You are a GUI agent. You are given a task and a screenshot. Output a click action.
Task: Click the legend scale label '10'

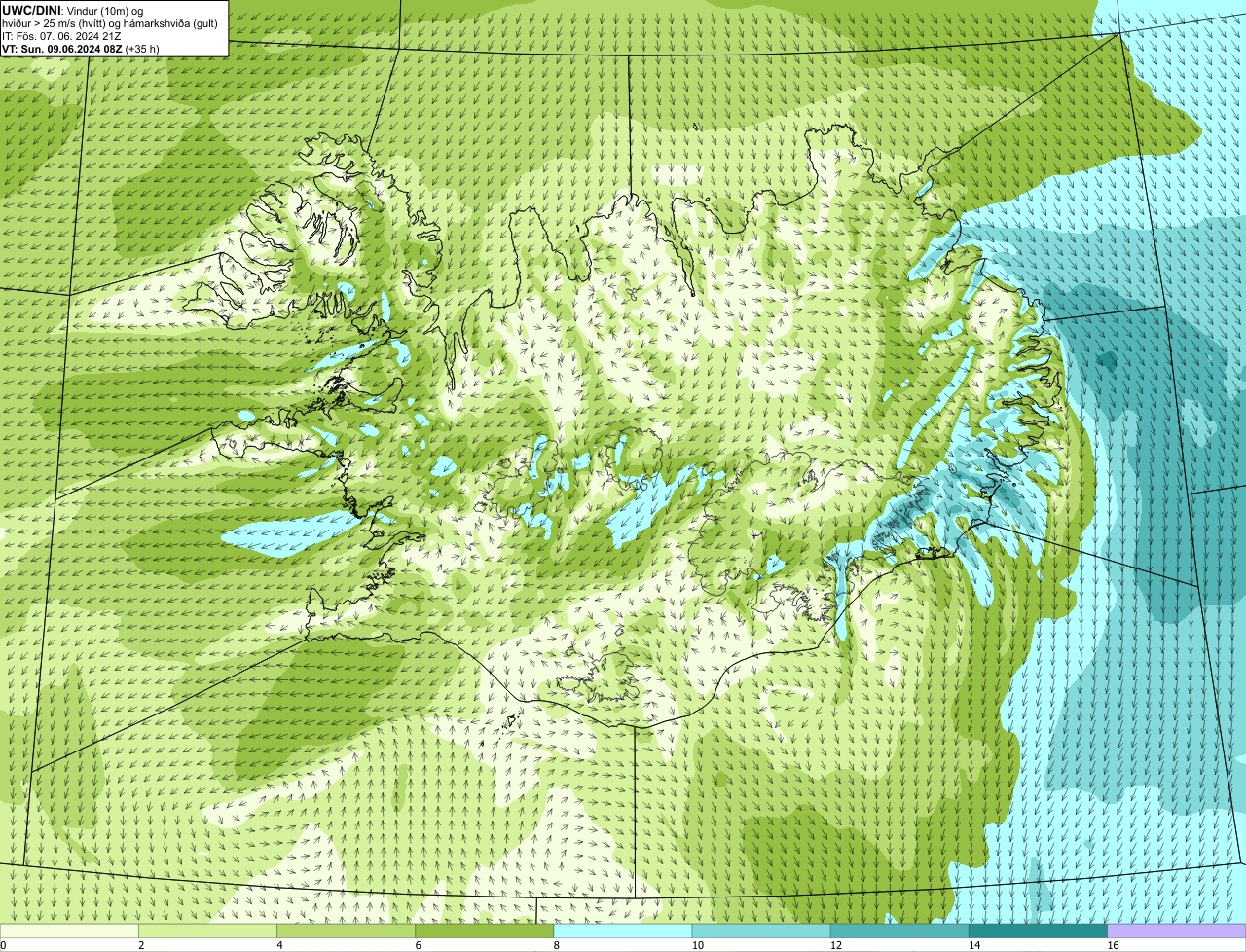pos(698,945)
